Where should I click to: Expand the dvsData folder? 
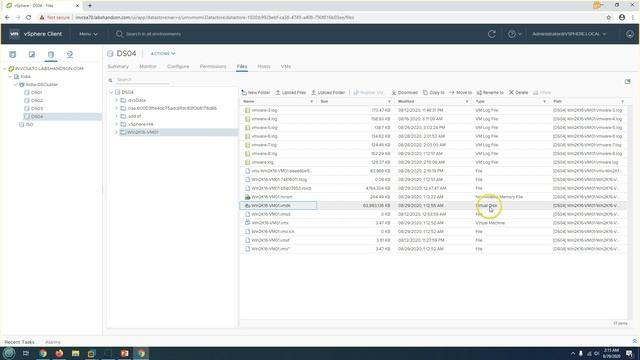tap(116, 100)
